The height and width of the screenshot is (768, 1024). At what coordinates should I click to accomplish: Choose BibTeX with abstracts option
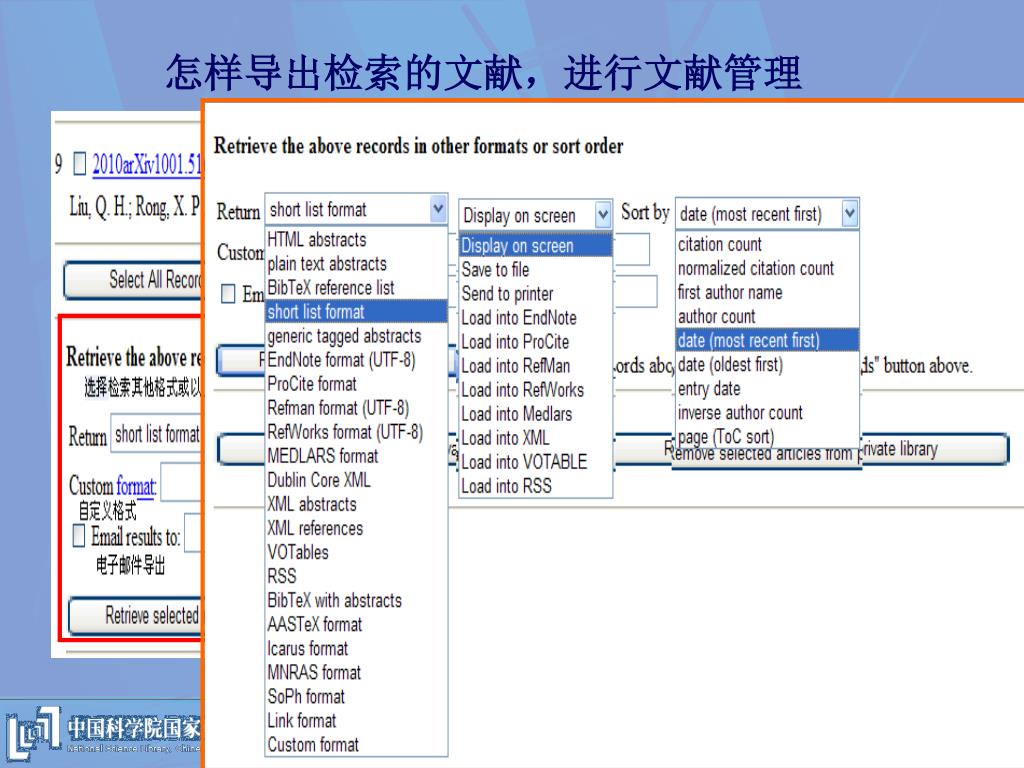click(x=356, y=600)
